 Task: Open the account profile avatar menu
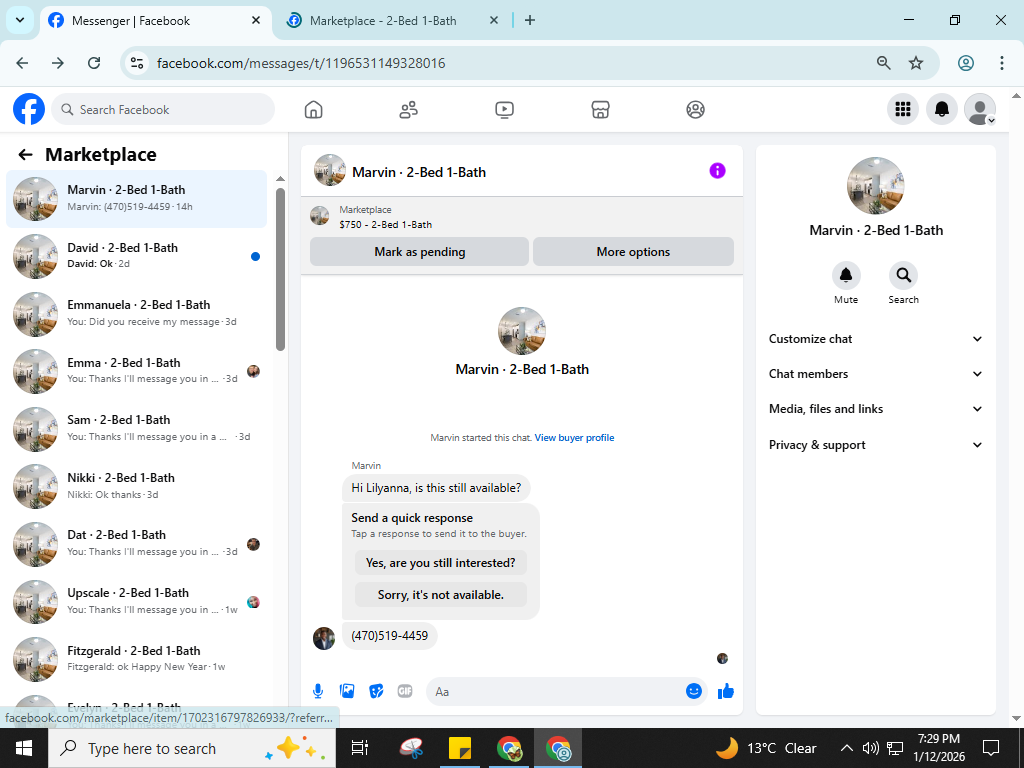click(x=980, y=109)
